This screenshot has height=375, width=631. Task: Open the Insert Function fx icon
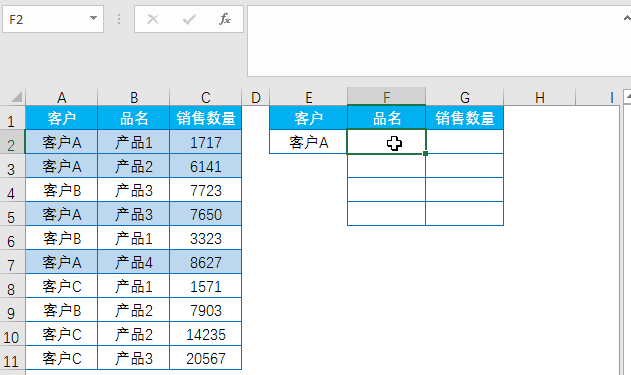225,19
